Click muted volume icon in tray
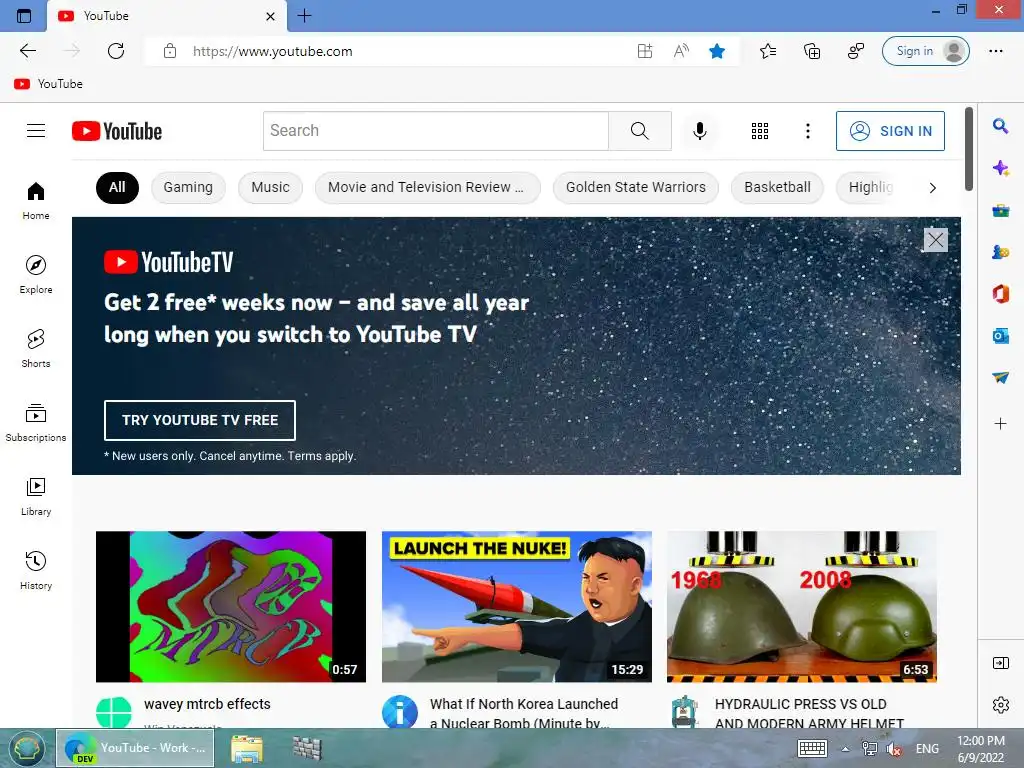 [x=894, y=749]
